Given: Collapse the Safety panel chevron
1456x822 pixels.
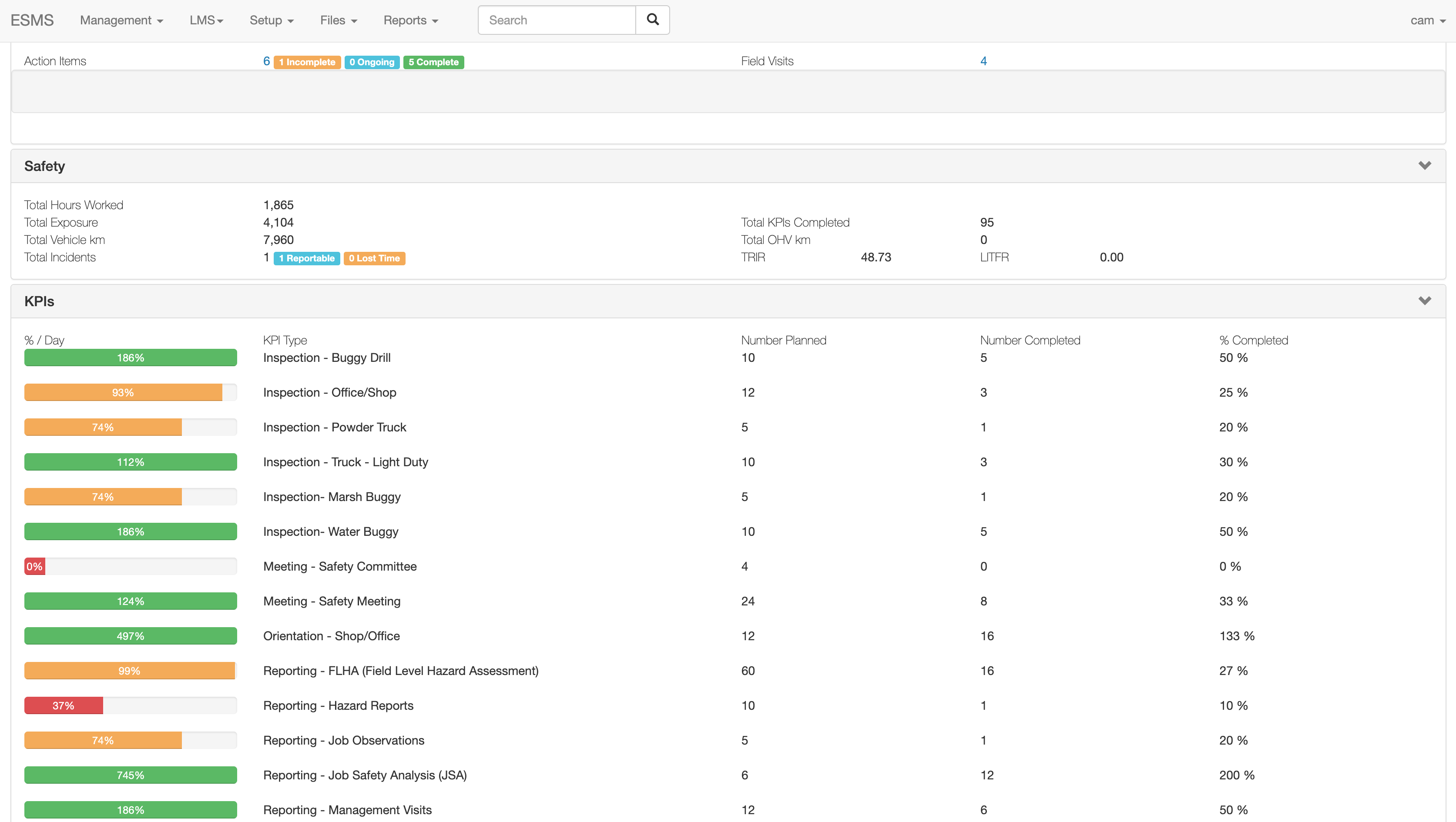Looking at the screenshot, I should click(x=1424, y=166).
